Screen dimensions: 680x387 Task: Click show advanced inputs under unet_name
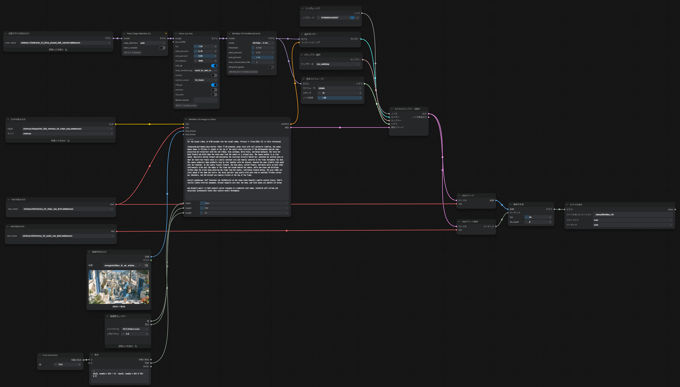(58, 50)
